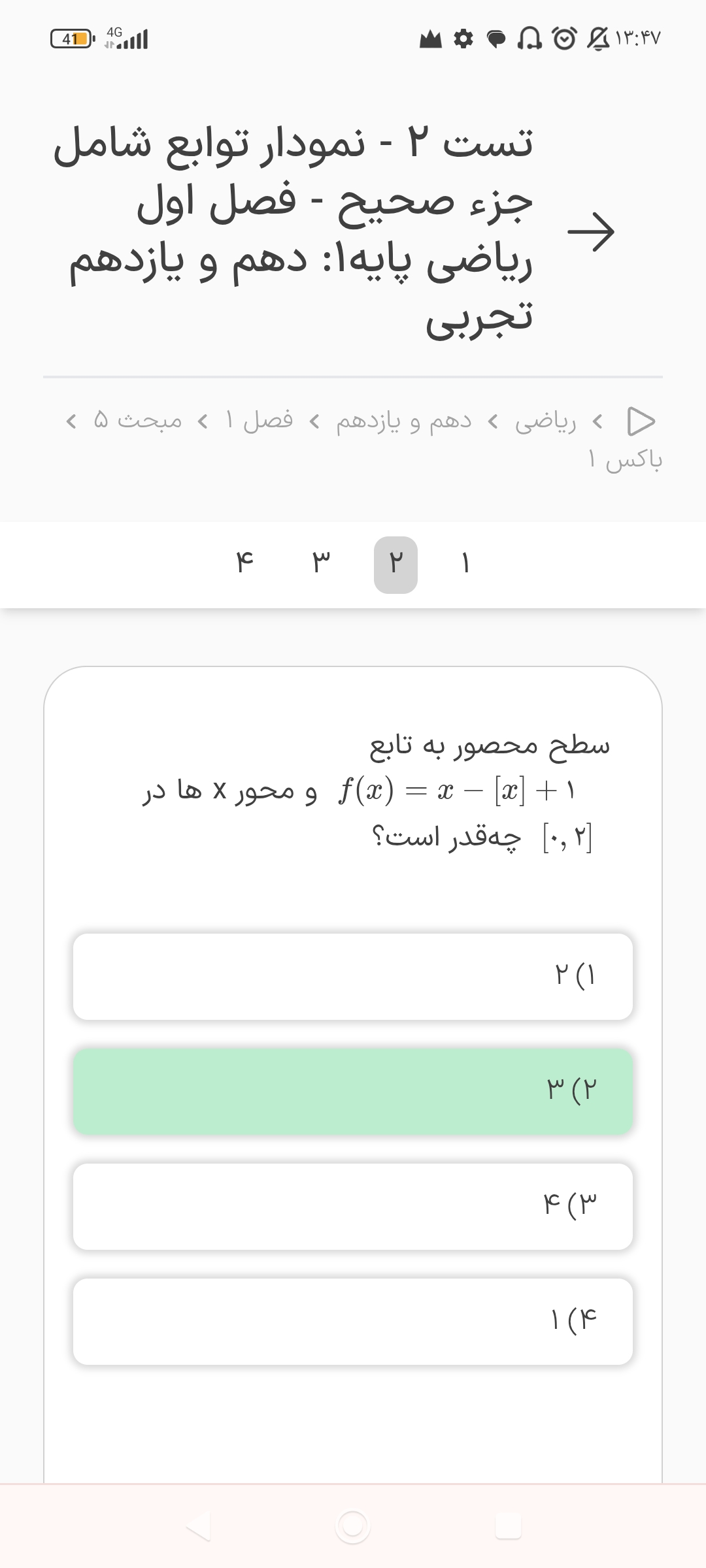Go to question ۴ tab
The height and width of the screenshot is (1568, 706).
click(x=244, y=564)
